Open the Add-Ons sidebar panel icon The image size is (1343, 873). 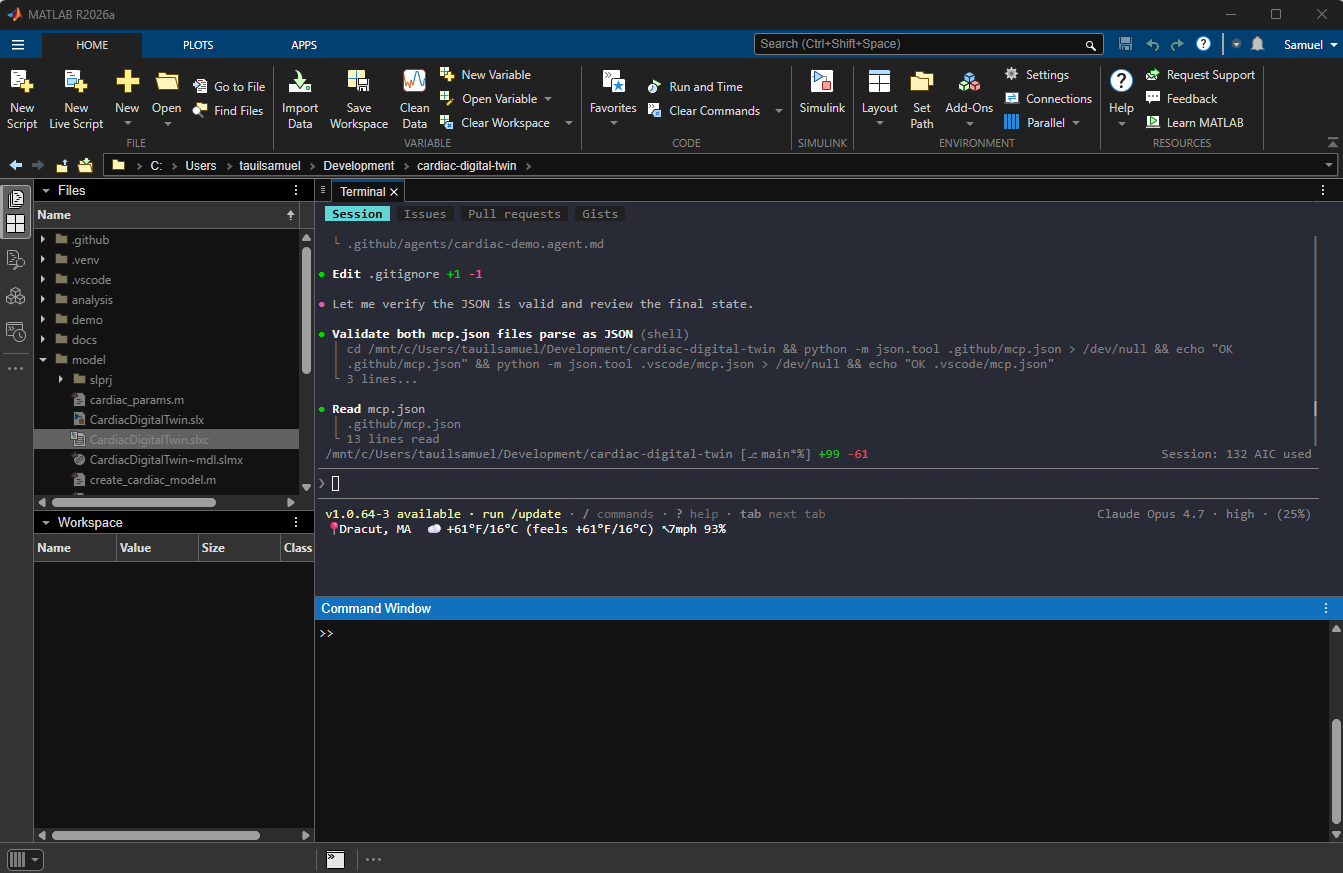point(15,296)
